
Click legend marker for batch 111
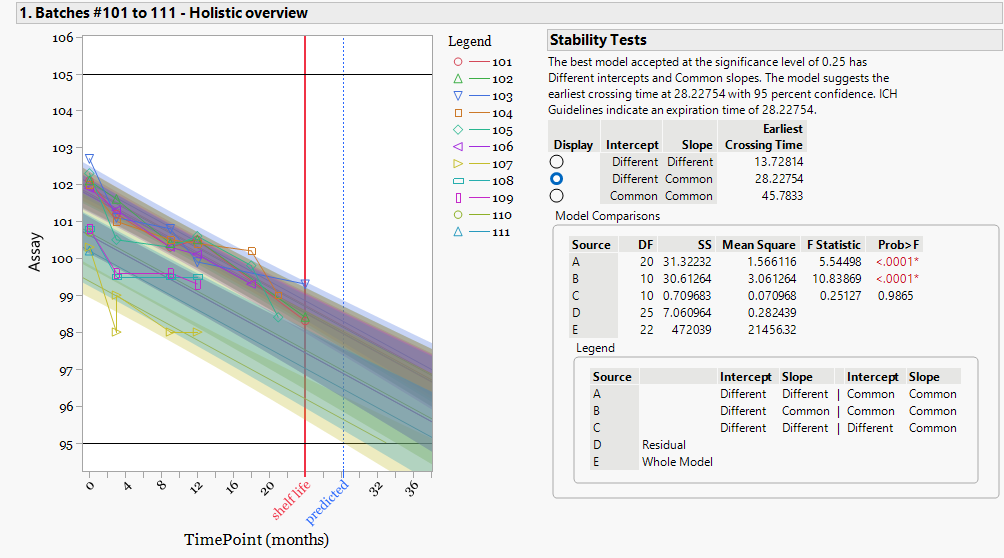(x=458, y=232)
